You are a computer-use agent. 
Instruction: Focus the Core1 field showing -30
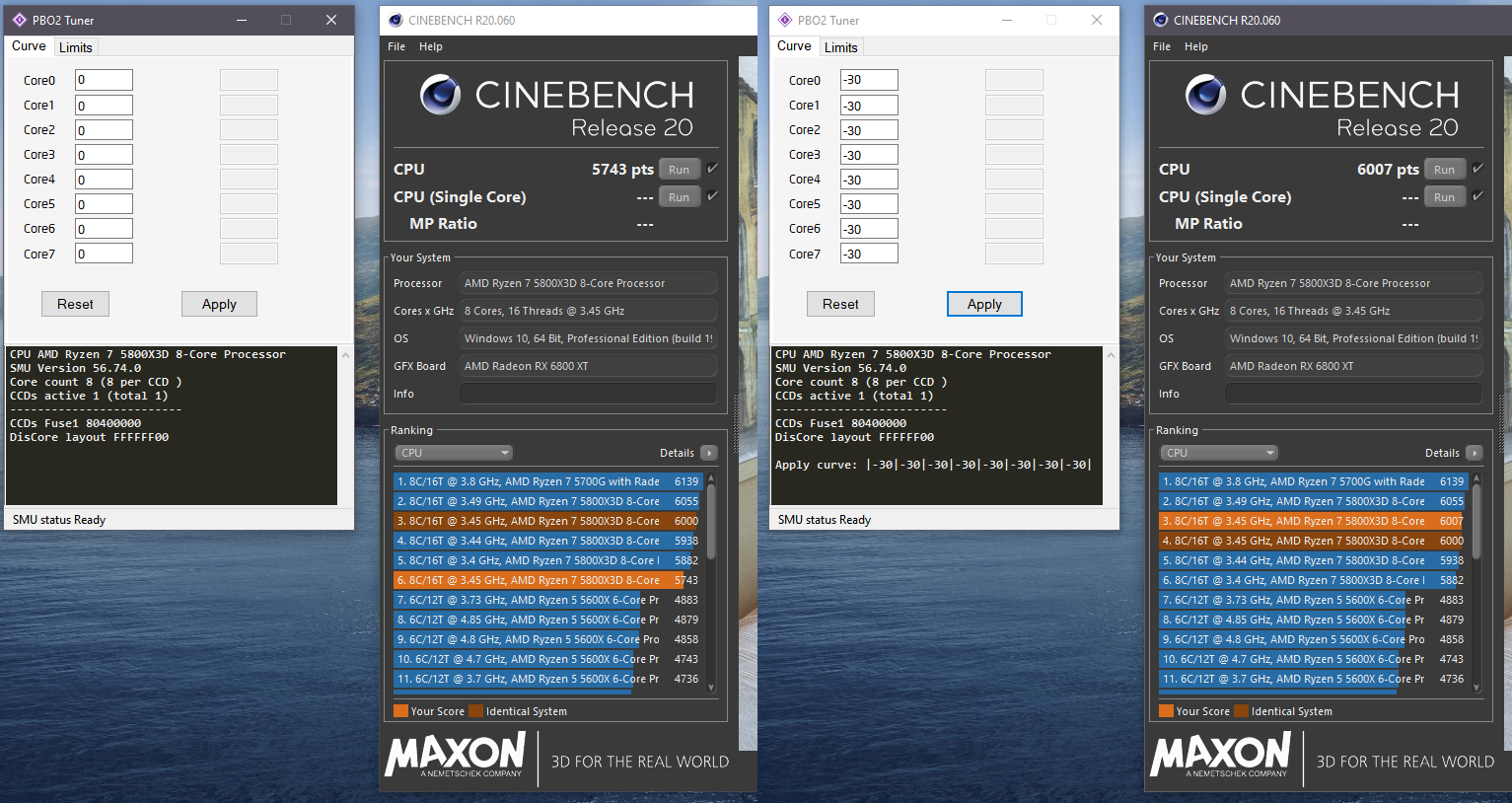(x=869, y=105)
